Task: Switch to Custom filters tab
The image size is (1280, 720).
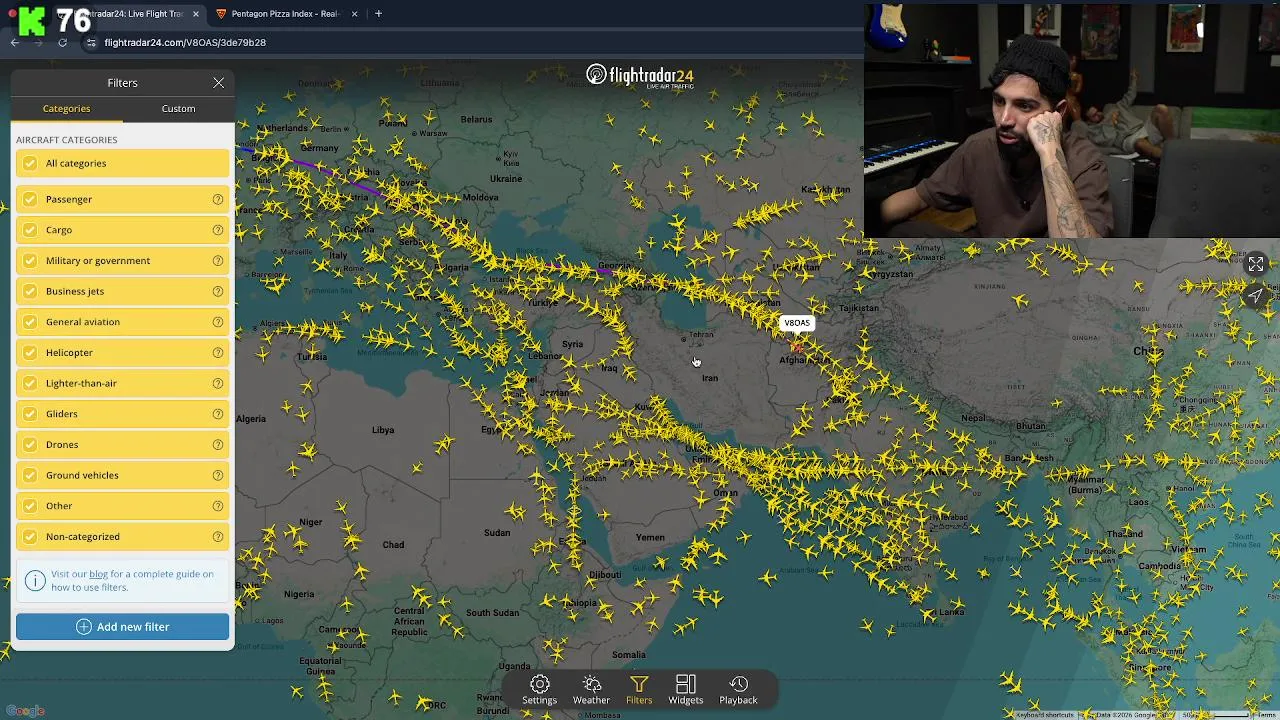Action: click(178, 108)
